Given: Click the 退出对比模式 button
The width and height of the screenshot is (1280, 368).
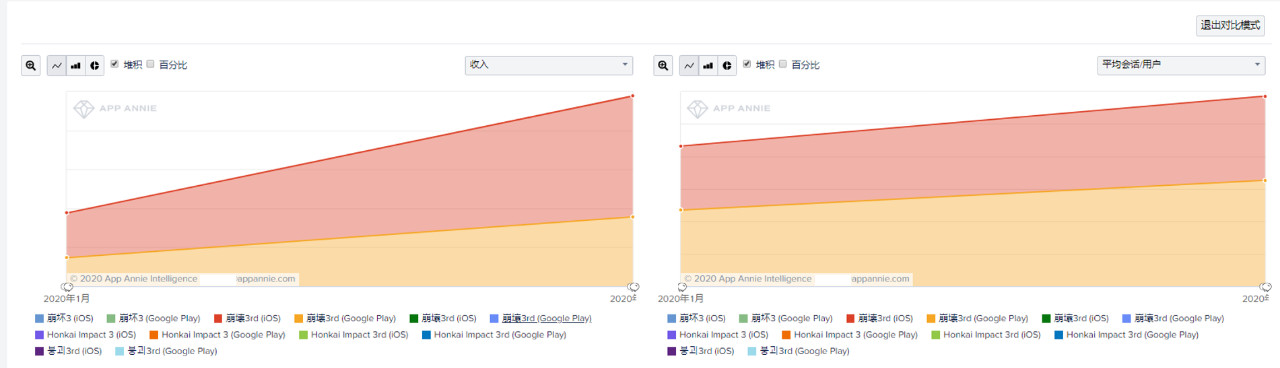Looking at the screenshot, I should click(x=1230, y=26).
